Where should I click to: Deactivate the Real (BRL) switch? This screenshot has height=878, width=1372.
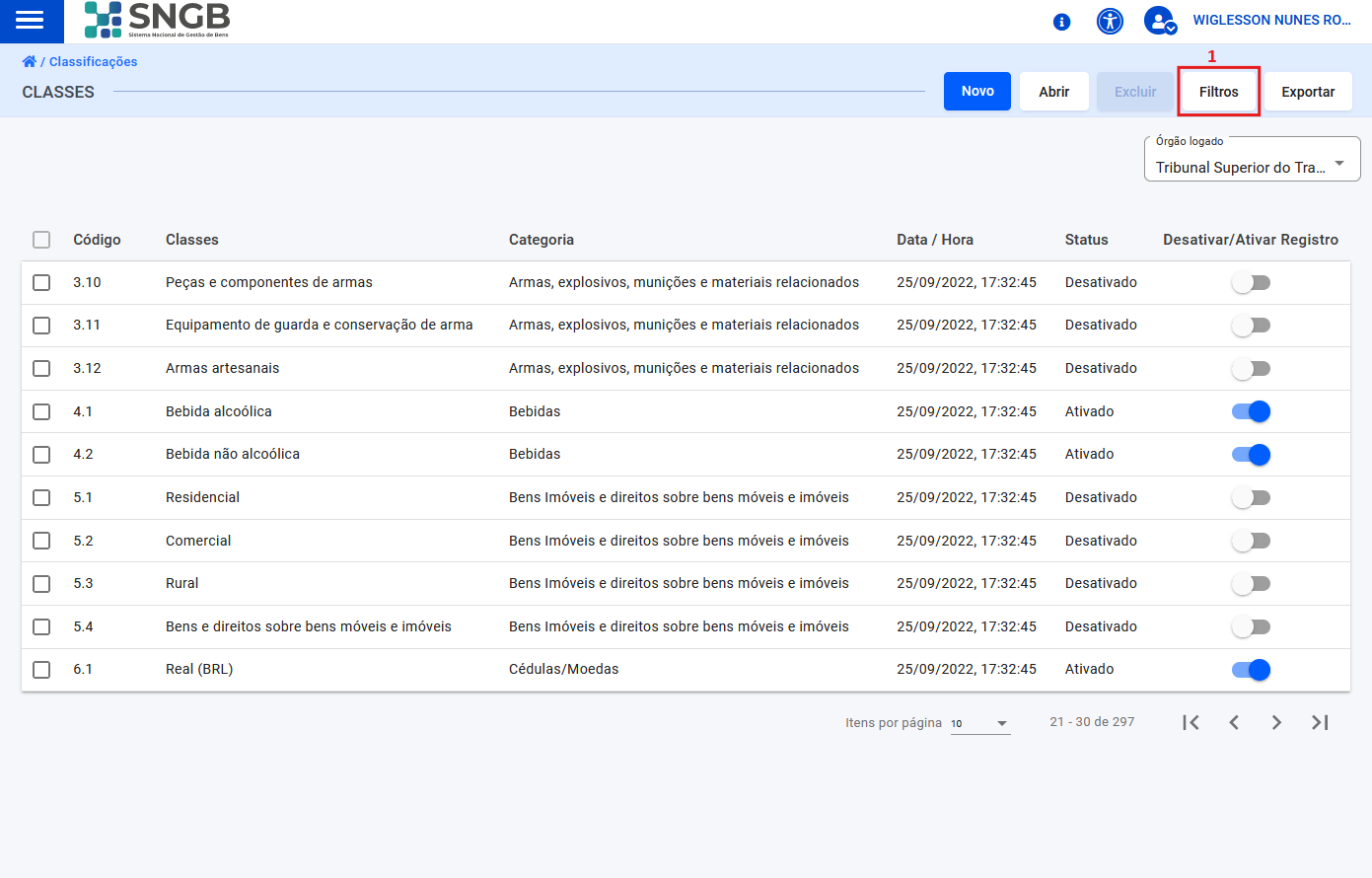(x=1251, y=669)
